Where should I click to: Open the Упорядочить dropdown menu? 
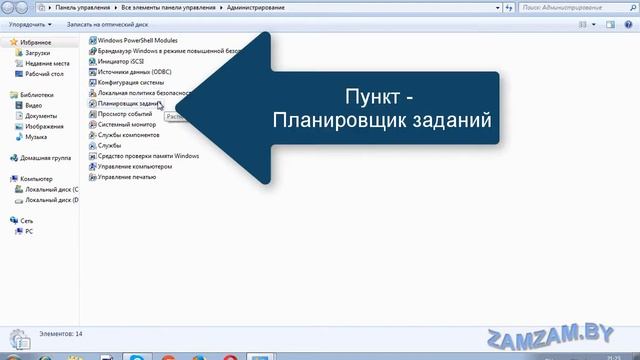[30, 24]
